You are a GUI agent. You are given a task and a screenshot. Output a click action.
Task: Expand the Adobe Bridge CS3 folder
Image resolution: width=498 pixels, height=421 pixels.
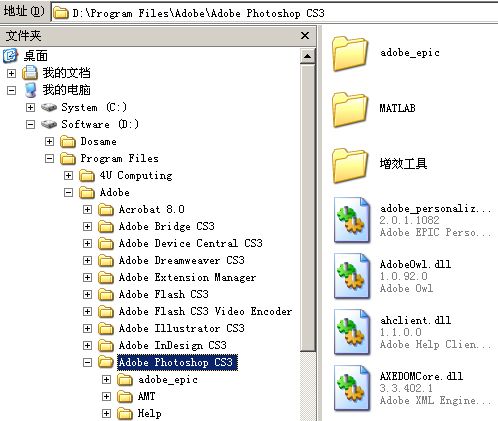(87, 226)
